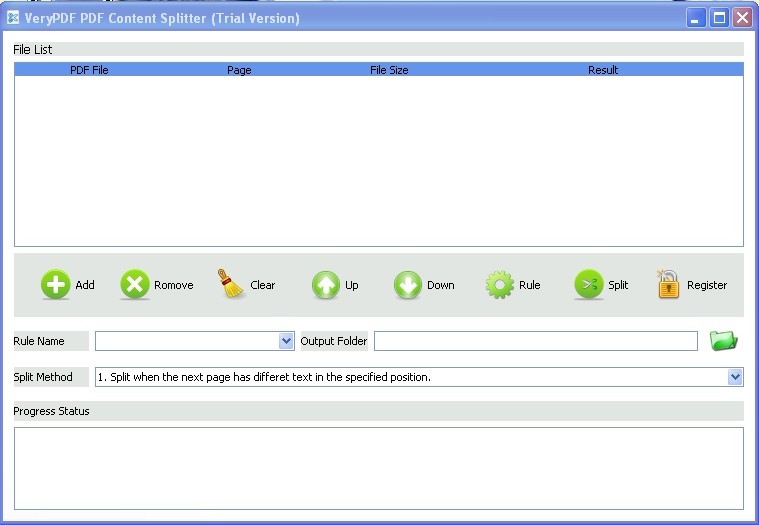Viewport: 759px width, 525px height.
Task: Browse output folder with green folder icon
Action: click(724, 340)
